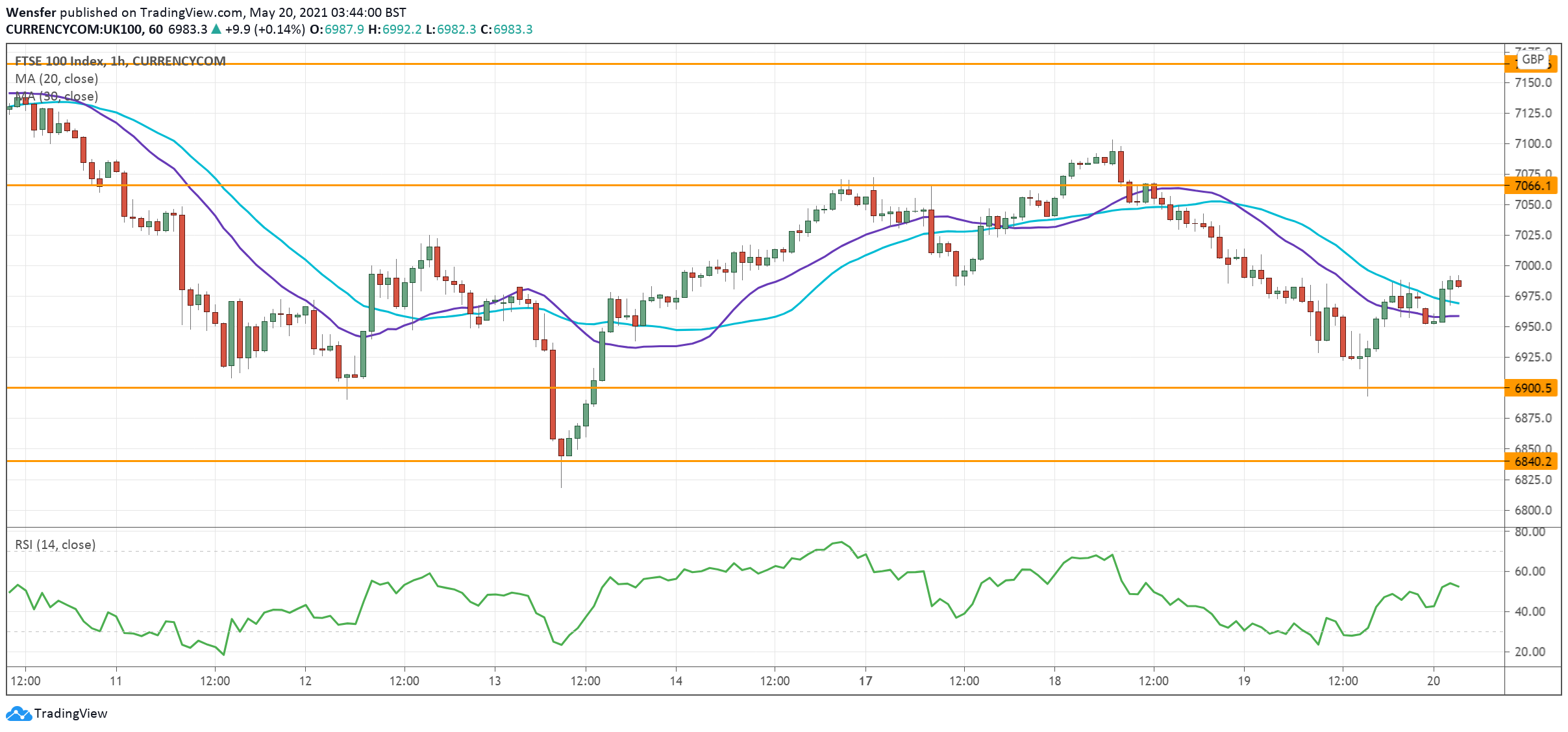Click the 80.00 RSI scale label
The image size is (1568, 732).
1529,531
